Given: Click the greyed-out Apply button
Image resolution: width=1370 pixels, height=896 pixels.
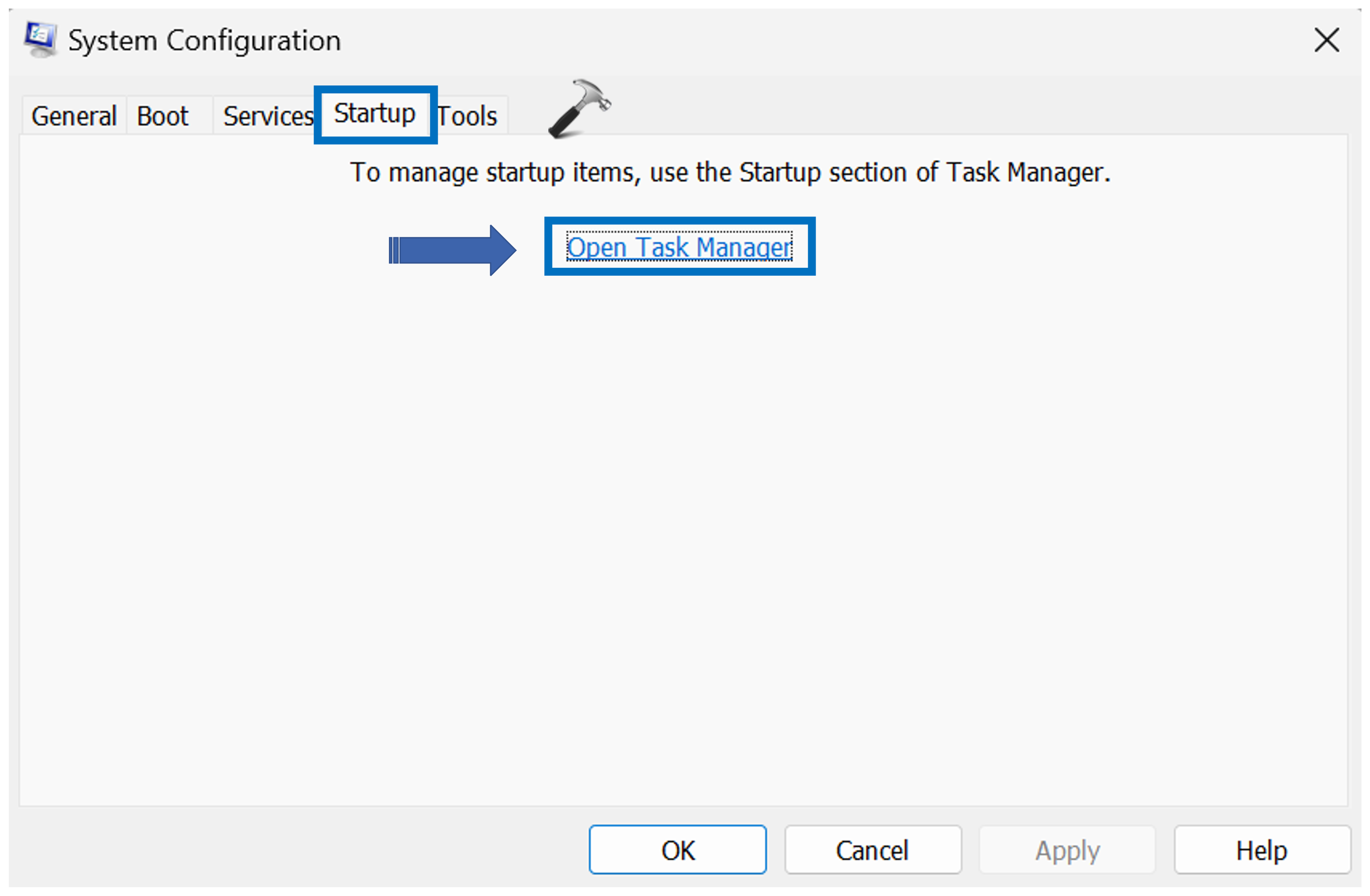Looking at the screenshot, I should coord(1067,850).
